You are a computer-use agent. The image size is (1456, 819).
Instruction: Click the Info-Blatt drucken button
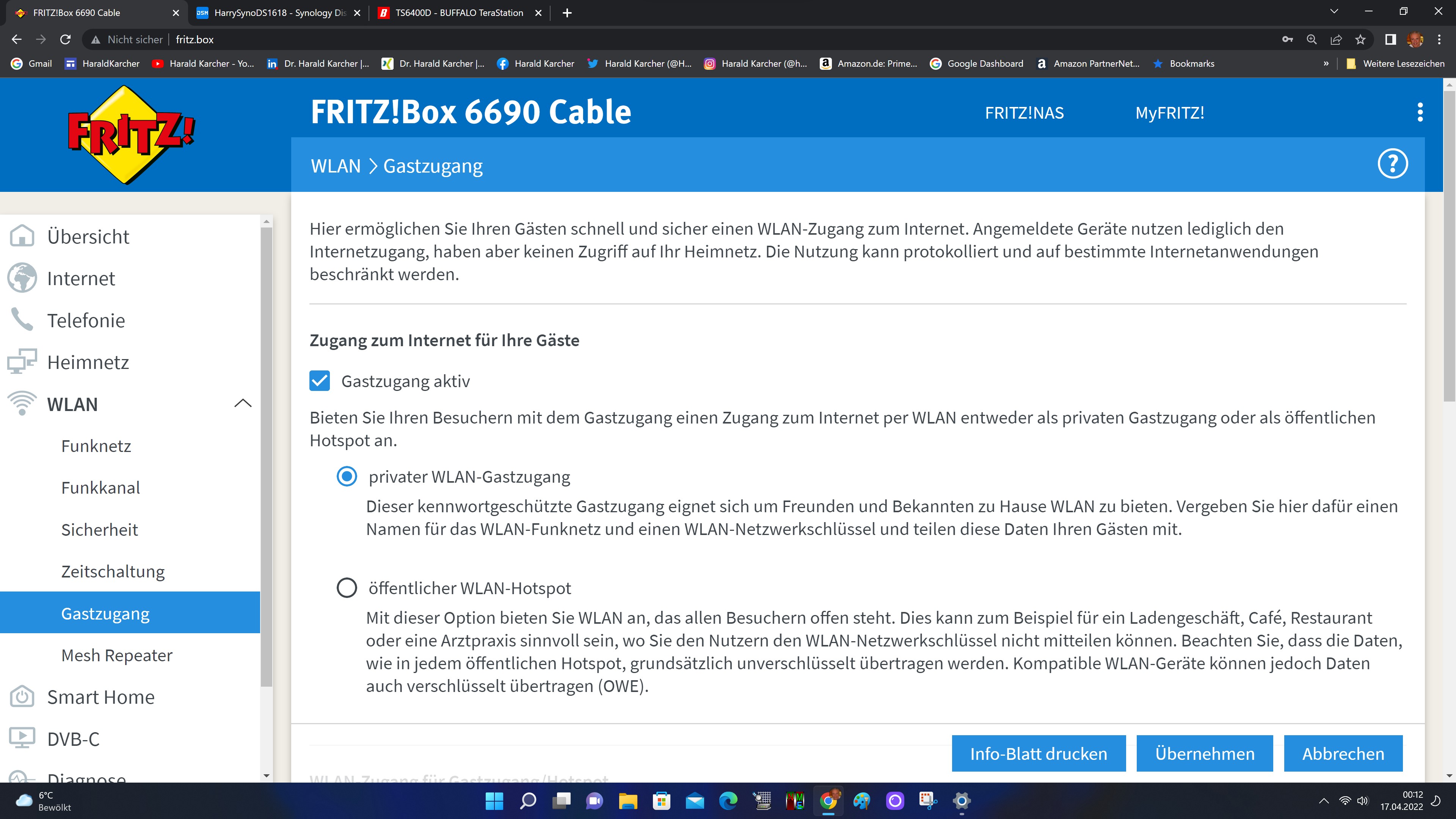pyautogui.click(x=1038, y=753)
